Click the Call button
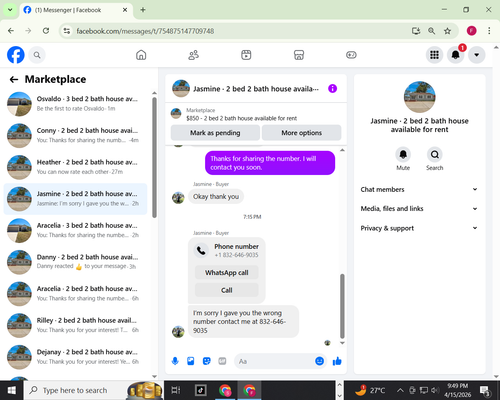 pyautogui.click(x=227, y=290)
